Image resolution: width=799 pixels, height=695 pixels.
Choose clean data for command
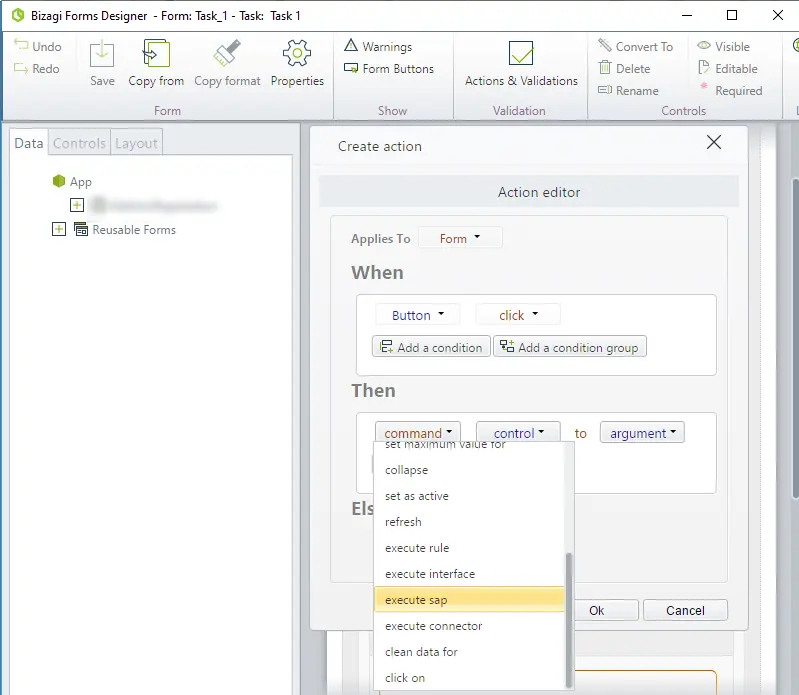[x=469, y=652]
